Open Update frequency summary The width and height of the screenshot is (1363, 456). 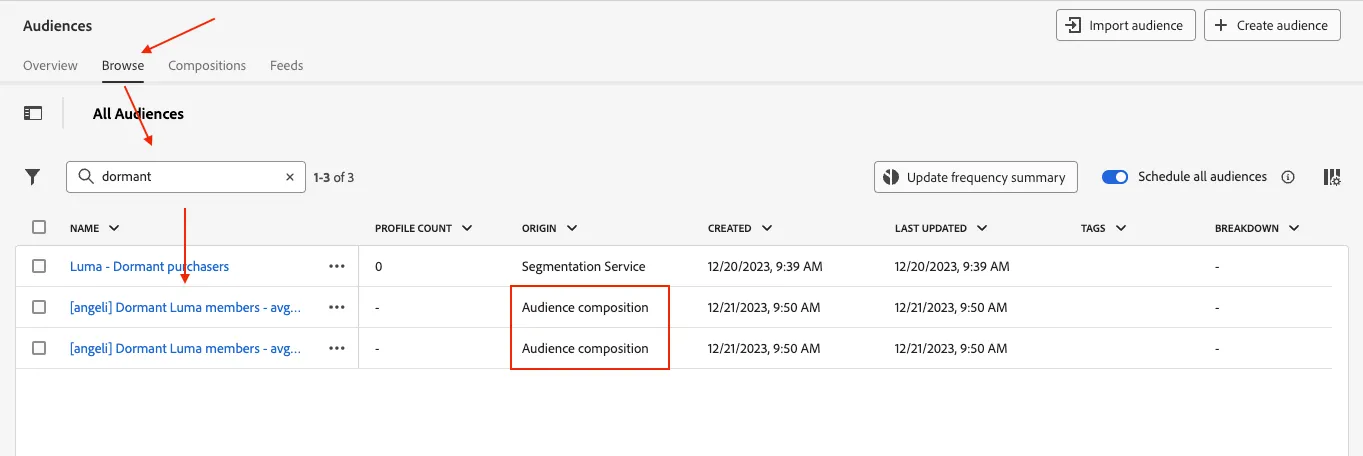976,177
